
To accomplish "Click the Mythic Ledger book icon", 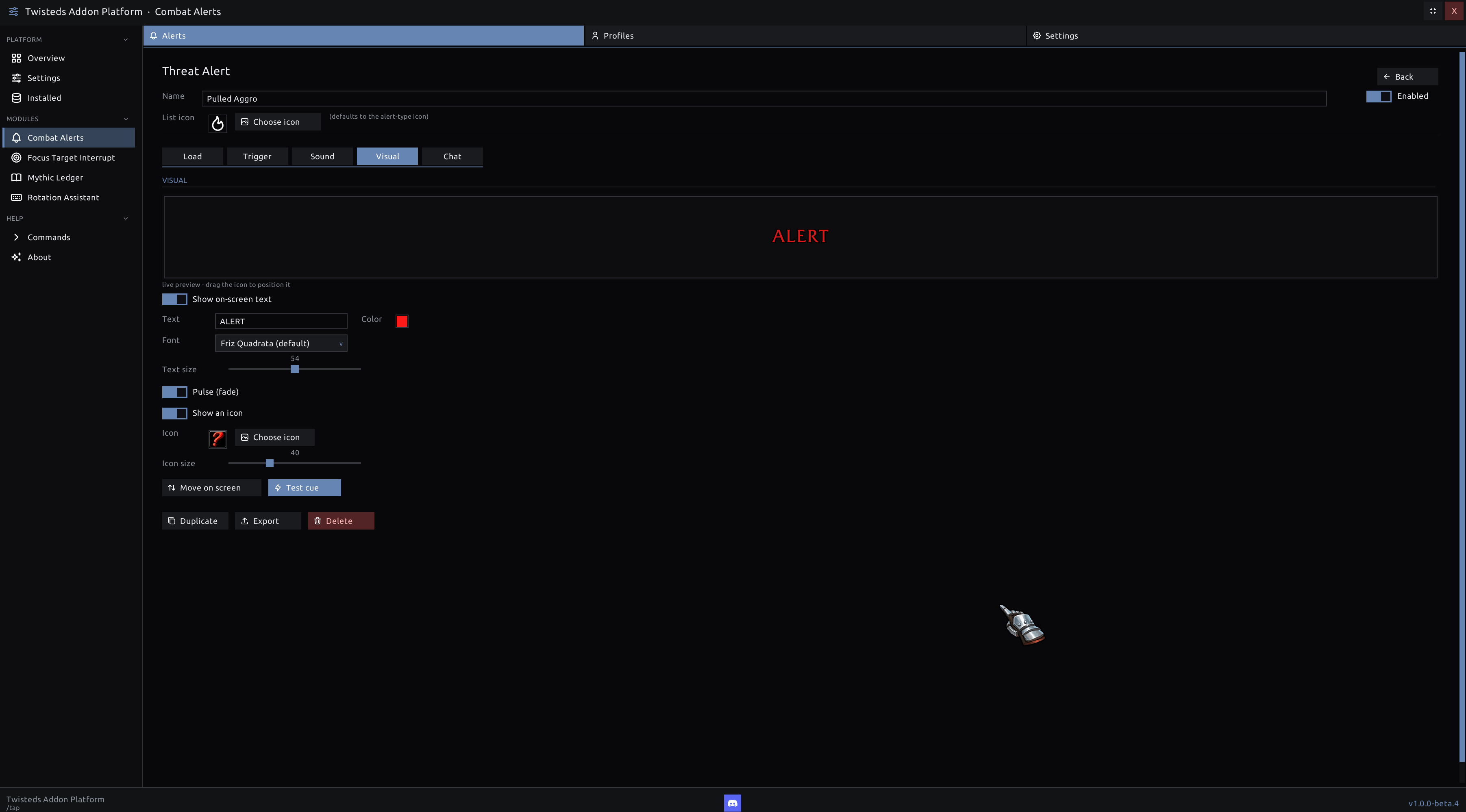I will pyautogui.click(x=17, y=178).
